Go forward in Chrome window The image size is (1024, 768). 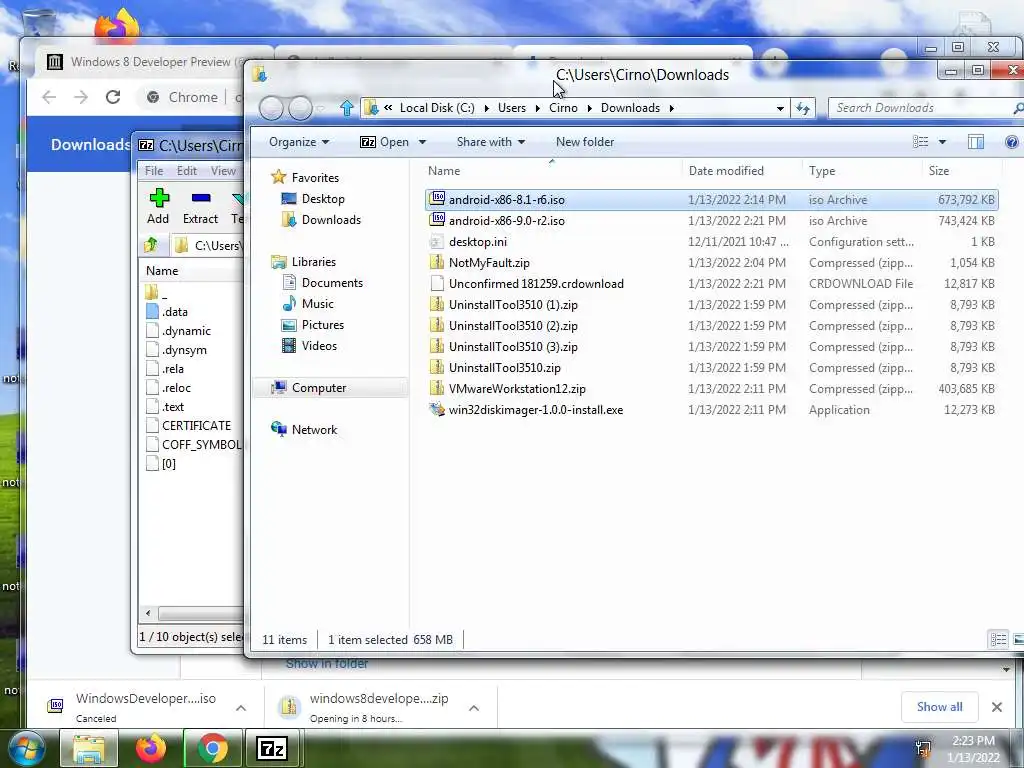click(x=81, y=97)
